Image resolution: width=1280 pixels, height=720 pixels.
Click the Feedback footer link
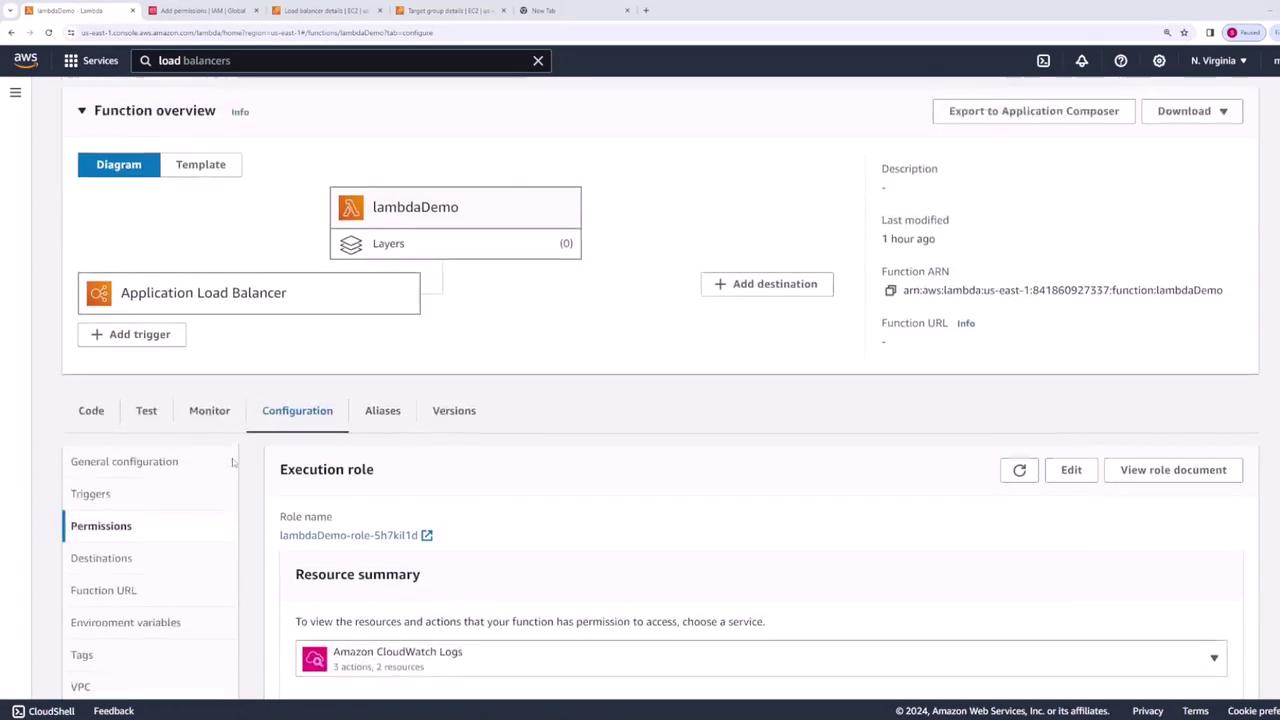click(113, 711)
